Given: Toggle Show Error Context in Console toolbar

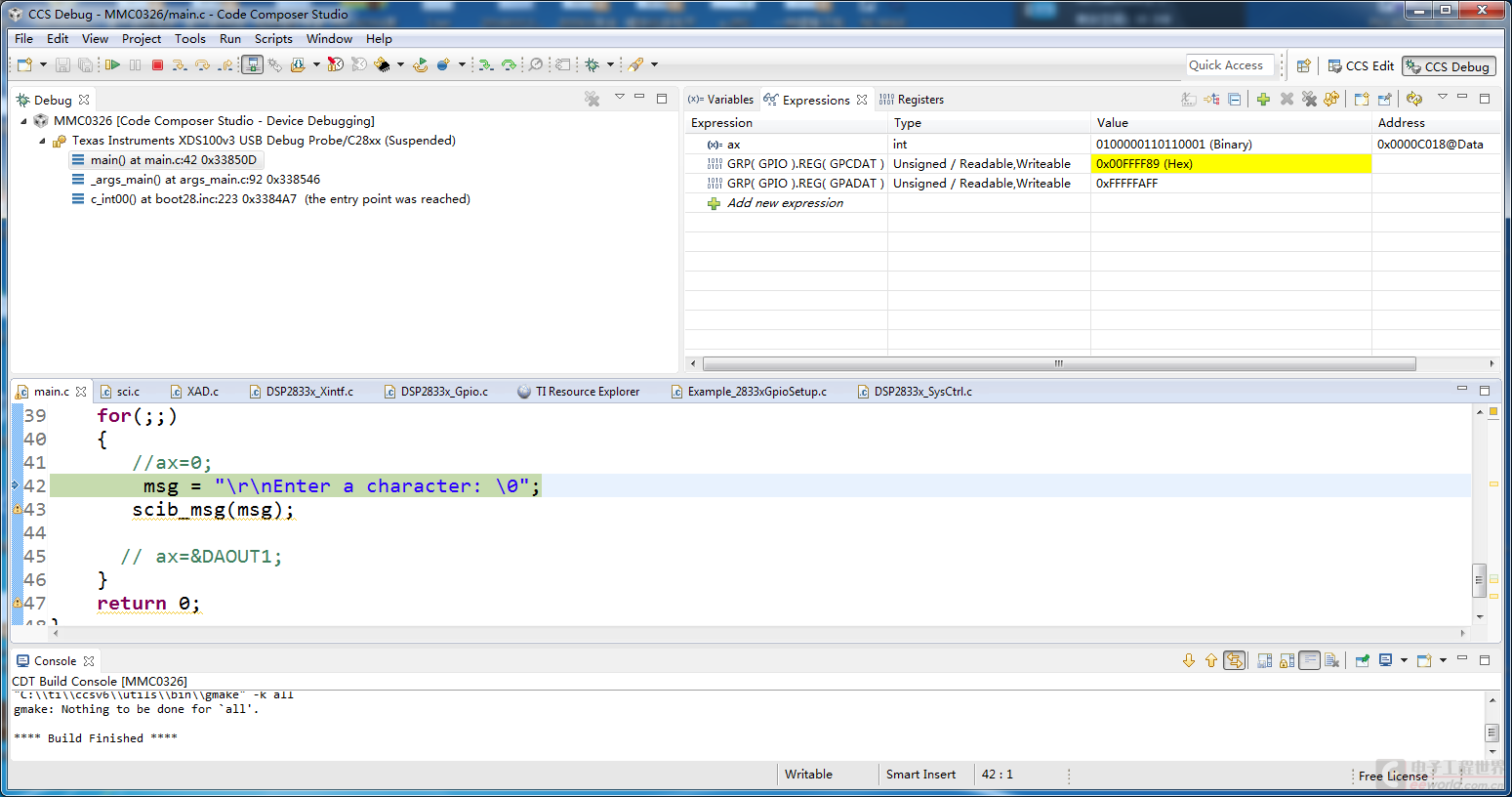Looking at the screenshot, I should pyautogui.click(x=1235, y=660).
